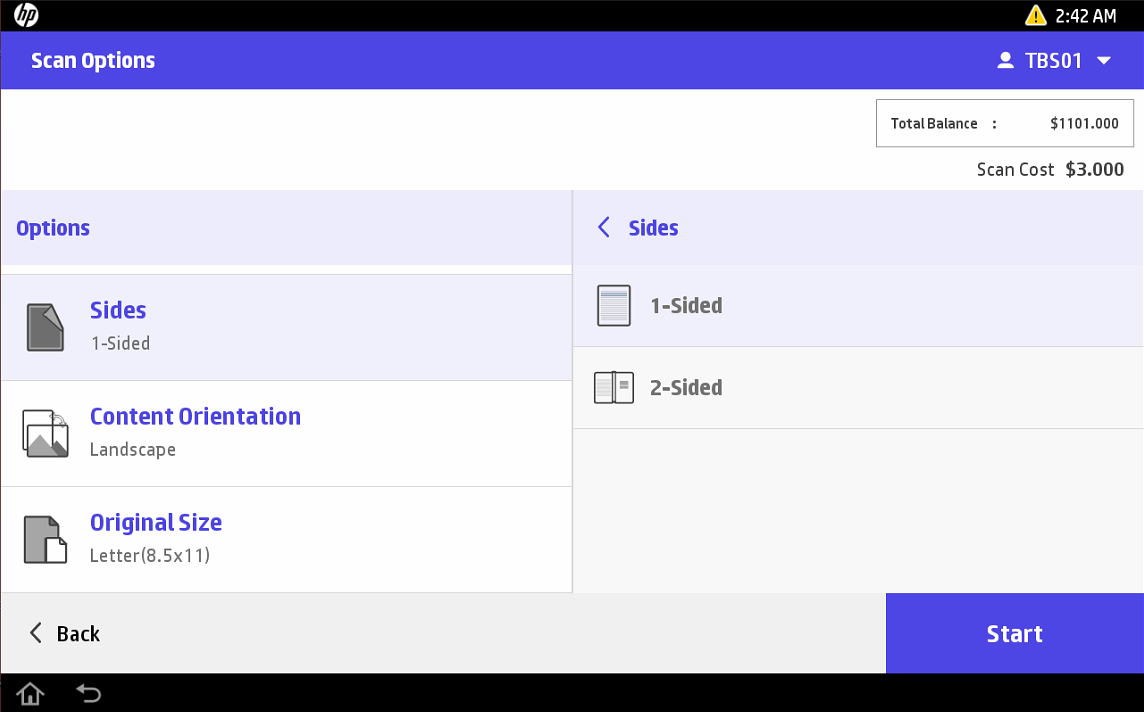Click the Original Size document icon
Screen dimensions: 1144x712
(45, 539)
